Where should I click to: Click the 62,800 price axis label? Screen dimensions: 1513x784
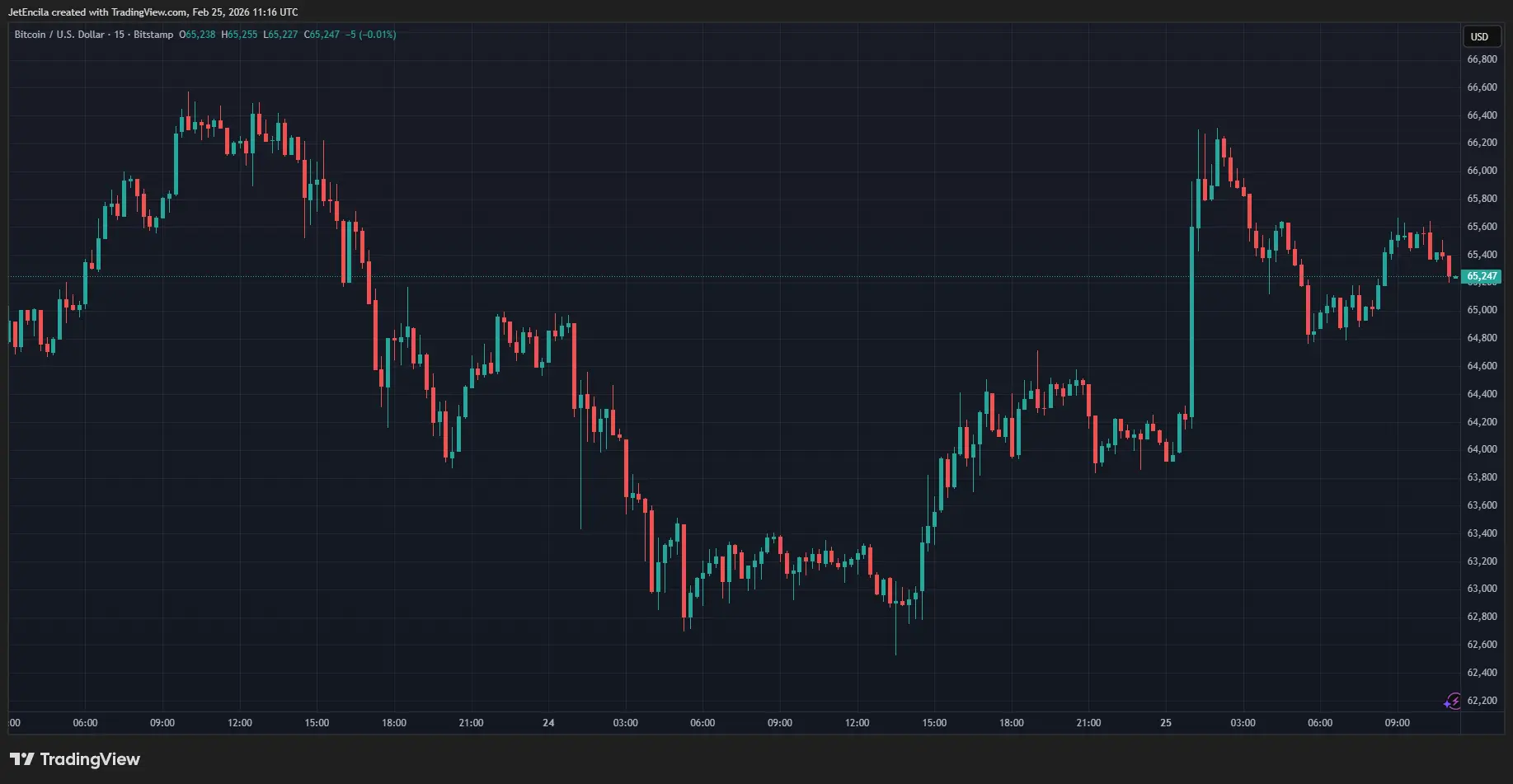[1482, 617]
